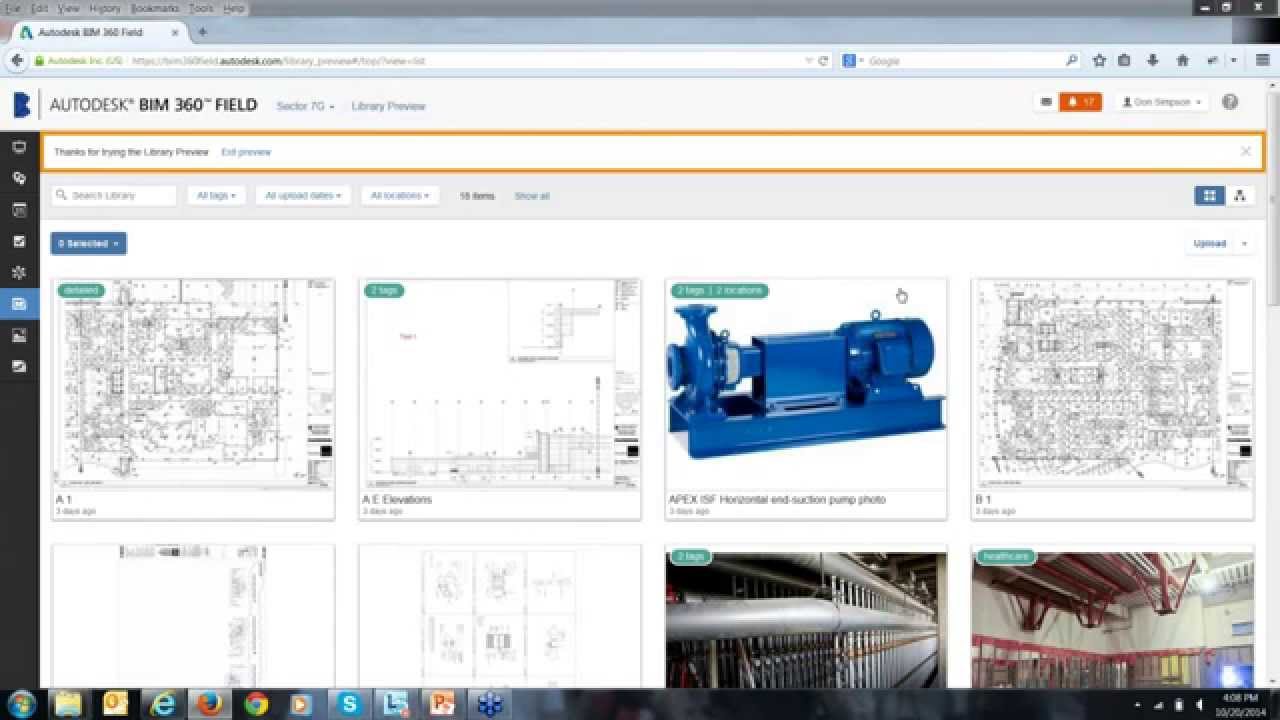This screenshot has height=720, width=1280.
Task: Open Google Chrome from the taskbar
Action: [x=256, y=704]
